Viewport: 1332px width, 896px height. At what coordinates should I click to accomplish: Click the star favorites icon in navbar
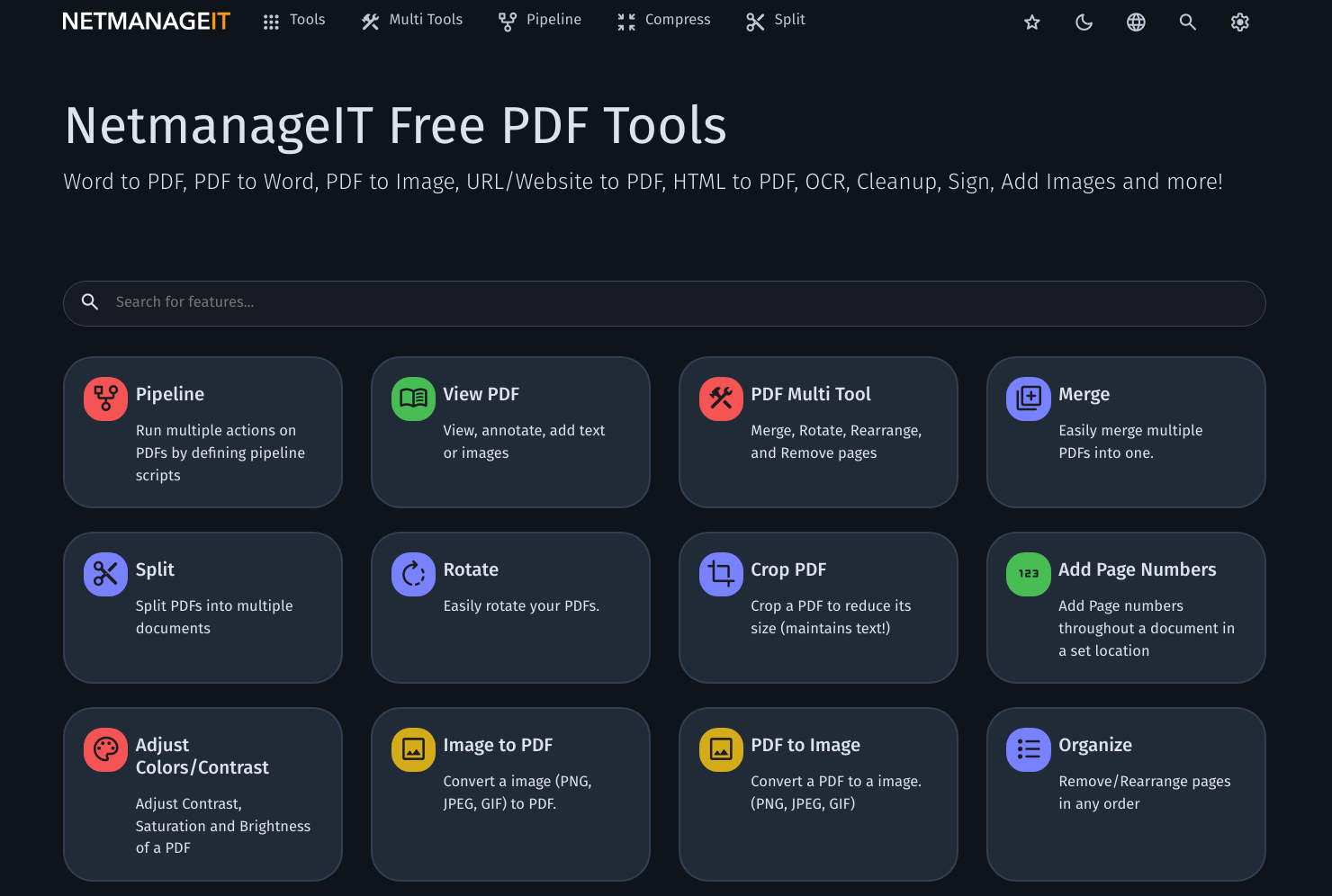click(1032, 22)
